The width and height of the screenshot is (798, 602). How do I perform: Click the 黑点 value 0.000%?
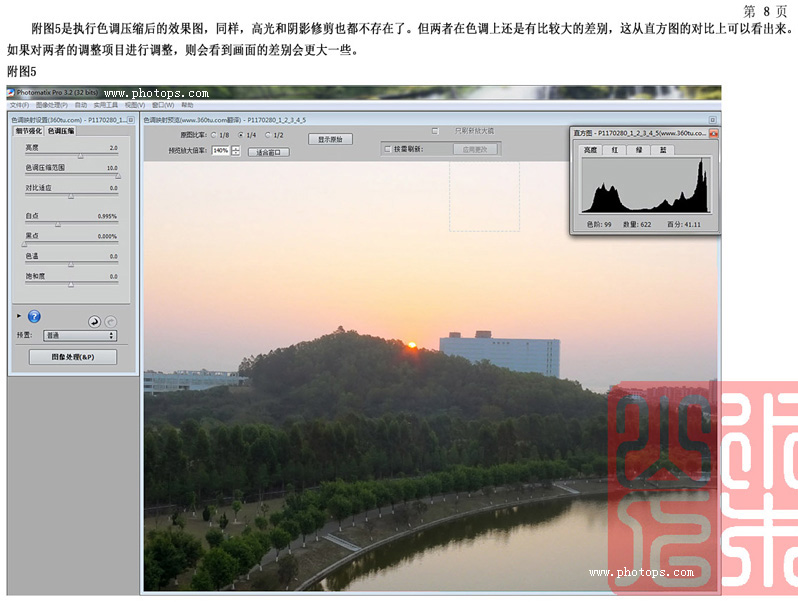107,237
